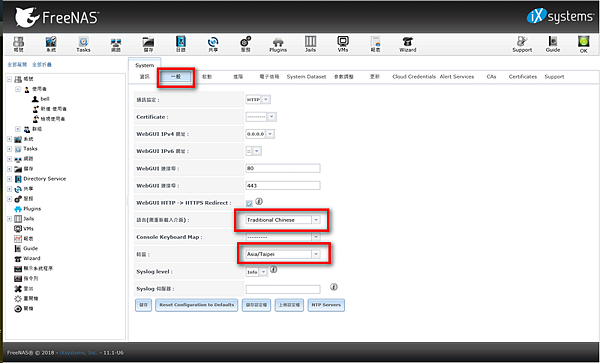Screen dimensions: 600x363
Task: Open System icon in top toolbar
Action: (x=51, y=44)
